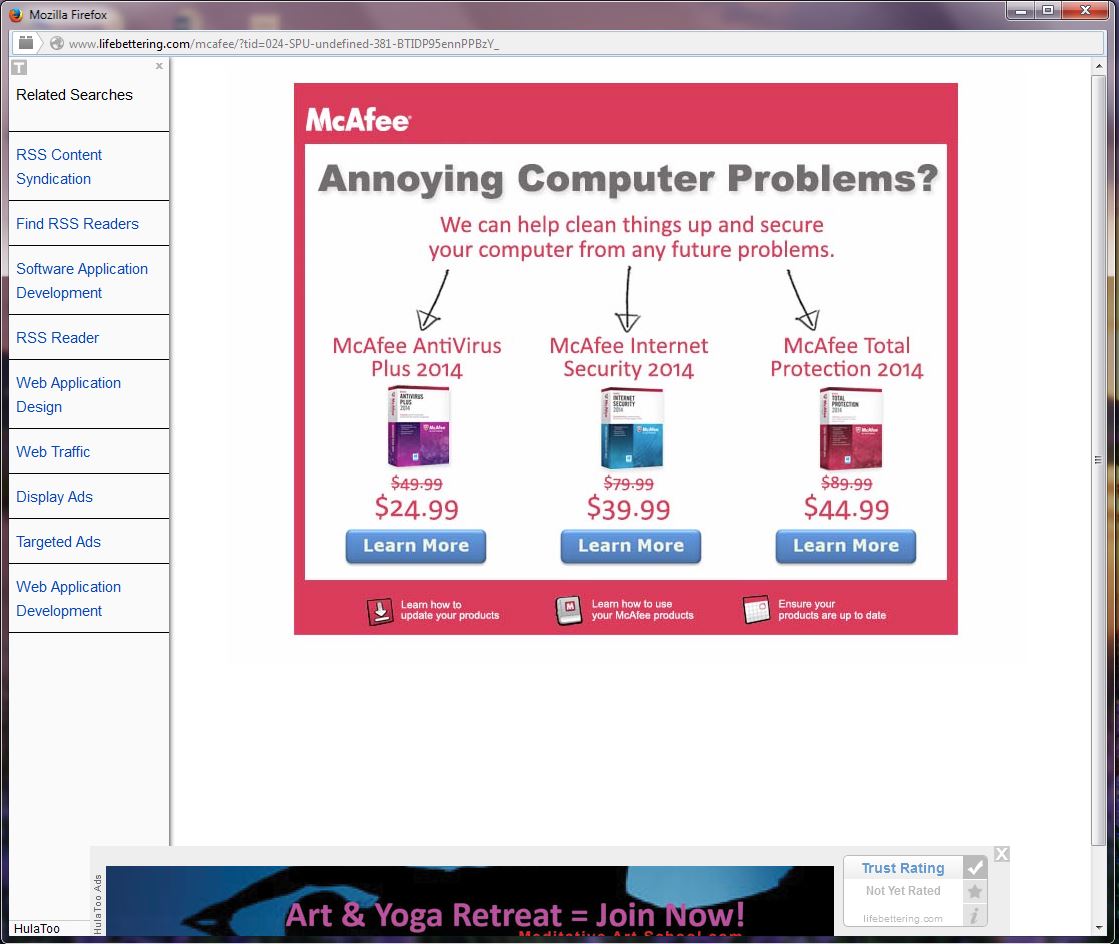
Task: Open the RSS Content Syndication link
Action: (x=59, y=167)
